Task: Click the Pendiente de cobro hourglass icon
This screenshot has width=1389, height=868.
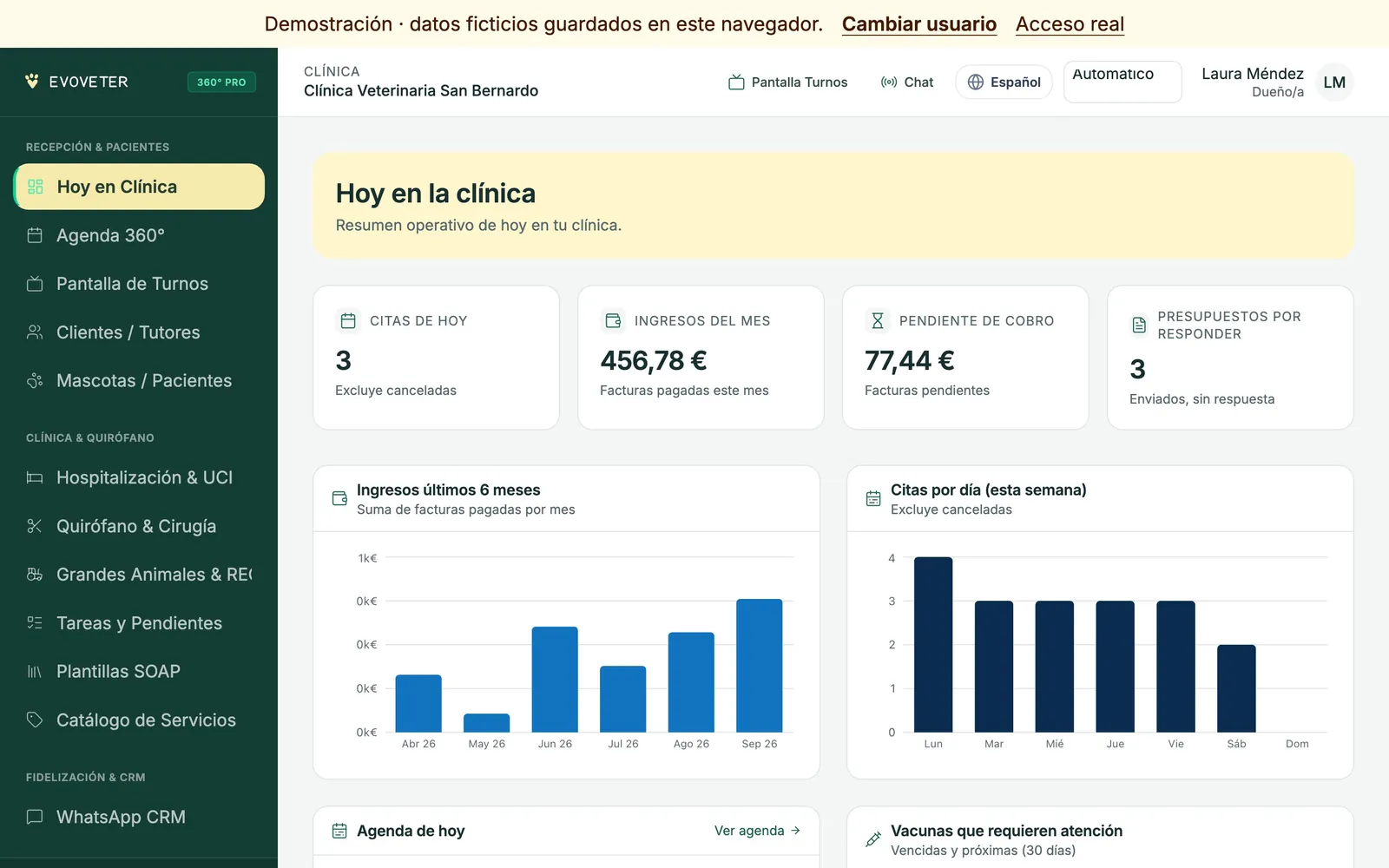Action: [x=878, y=321]
